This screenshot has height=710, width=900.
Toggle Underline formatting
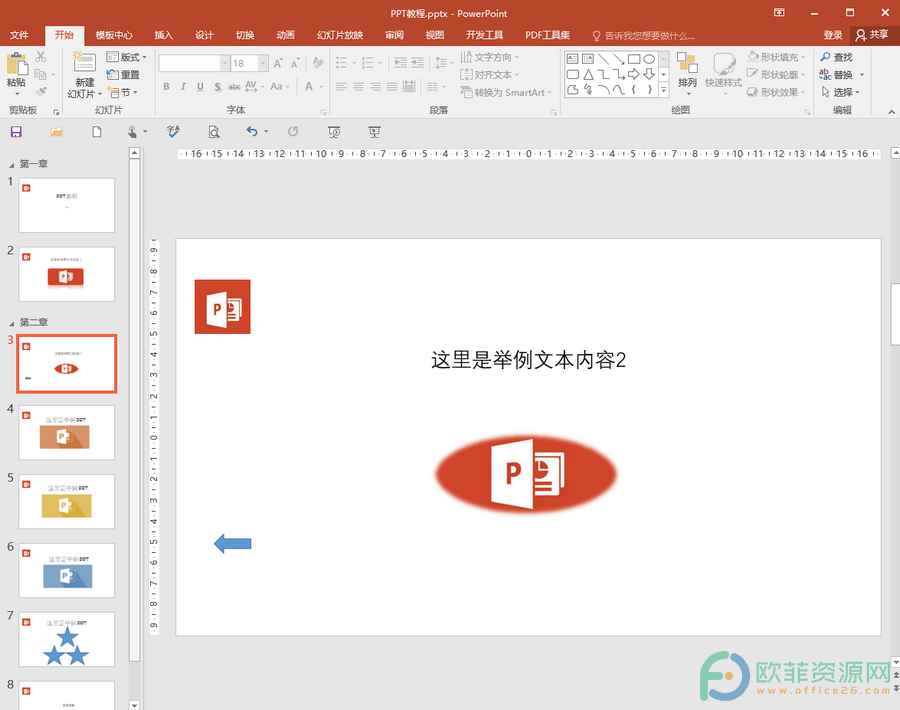tap(200, 87)
